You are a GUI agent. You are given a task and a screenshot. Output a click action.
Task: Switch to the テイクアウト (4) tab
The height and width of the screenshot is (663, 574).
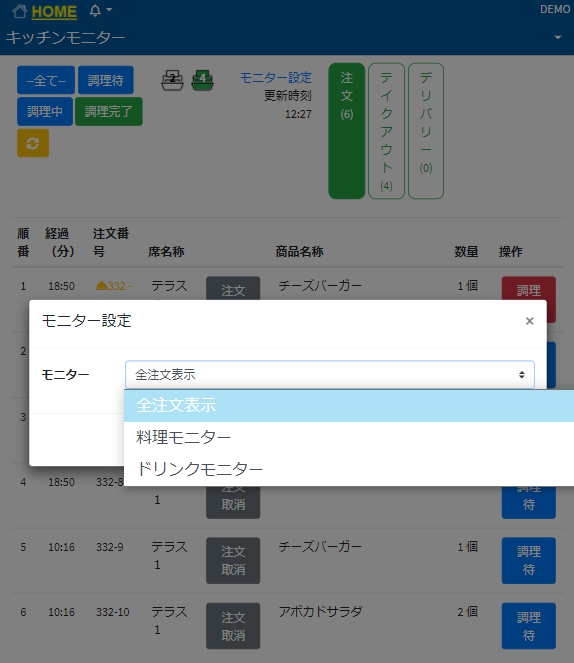coord(386,131)
